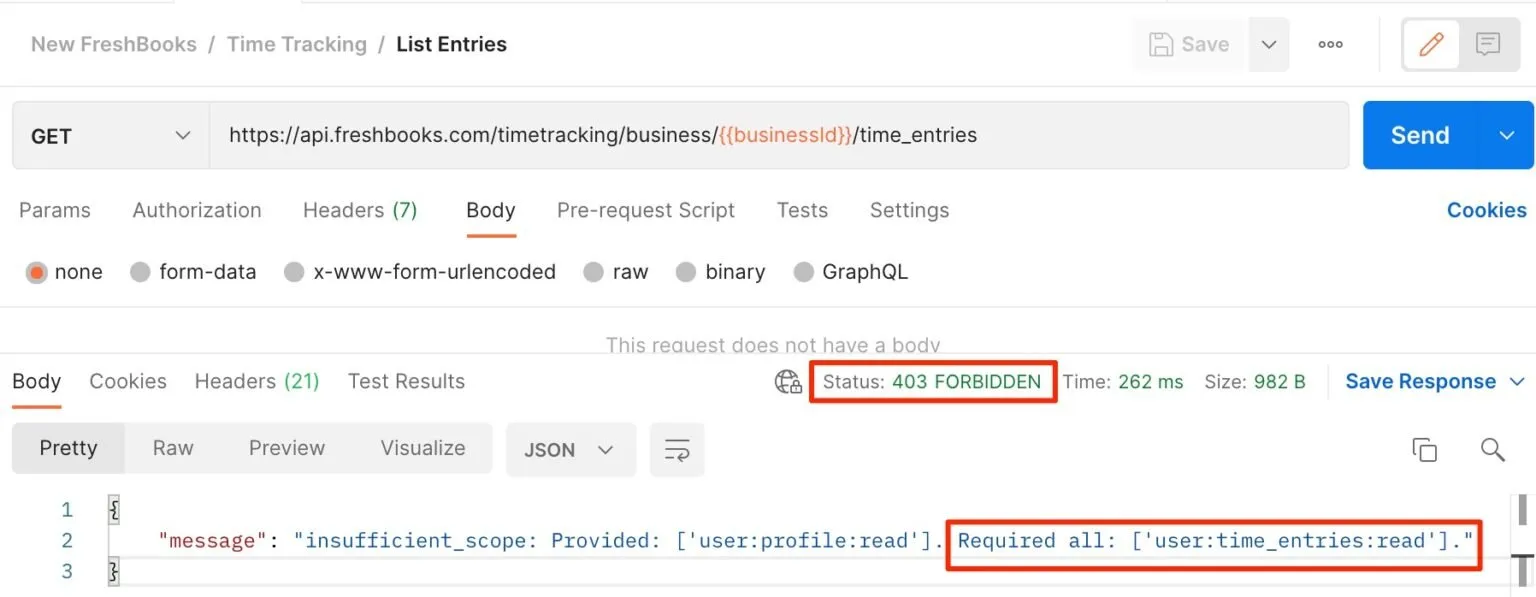Open the Test Results tab
The width and height of the screenshot is (1536, 597).
[x=406, y=381]
